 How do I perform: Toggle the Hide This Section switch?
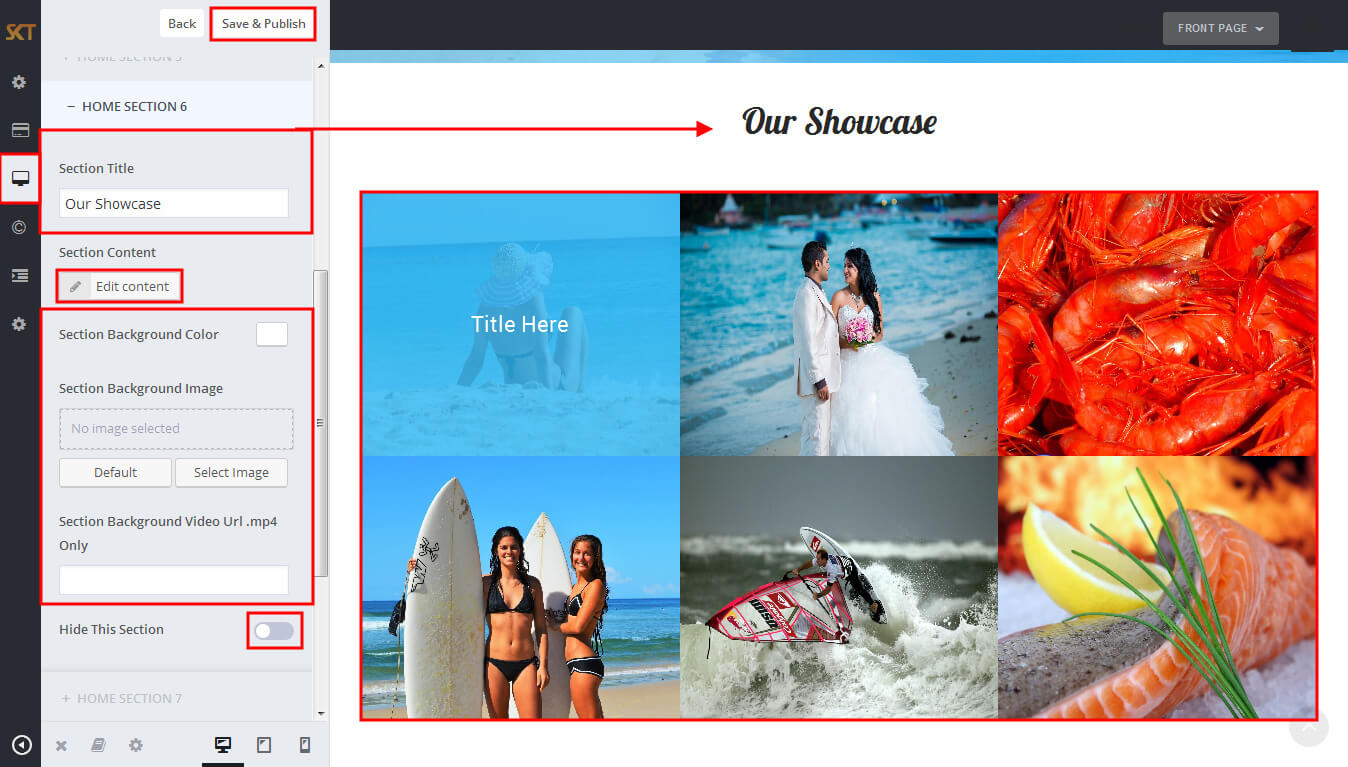coord(274,630)
